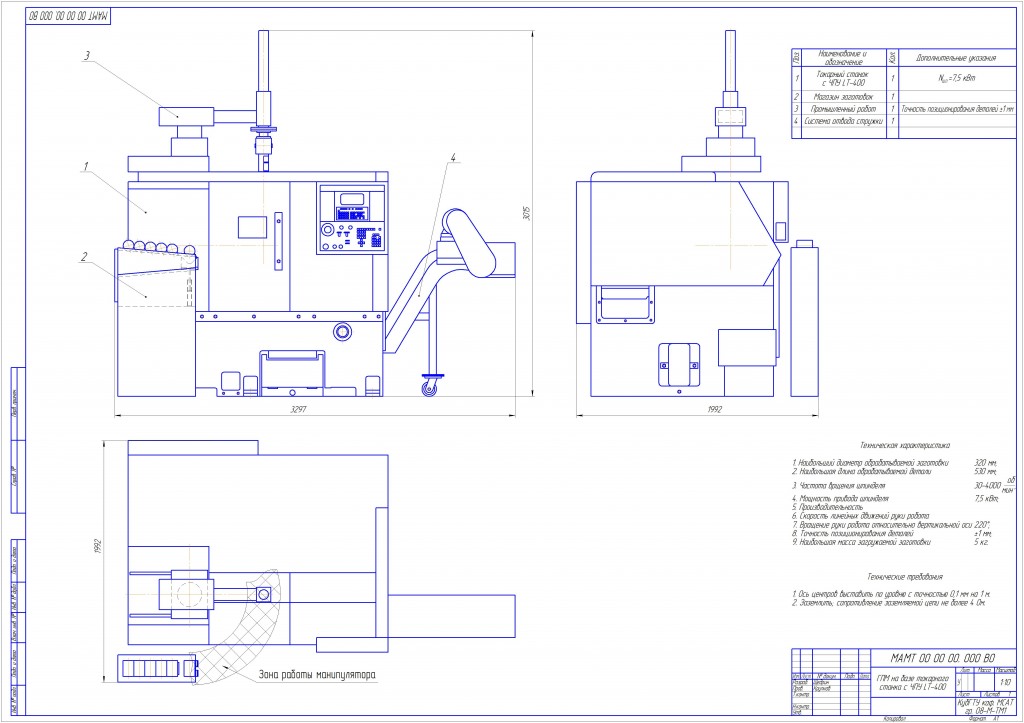Select the "30-4000" spindle speed value
The image size is (1024, 723).
(987, 486)
